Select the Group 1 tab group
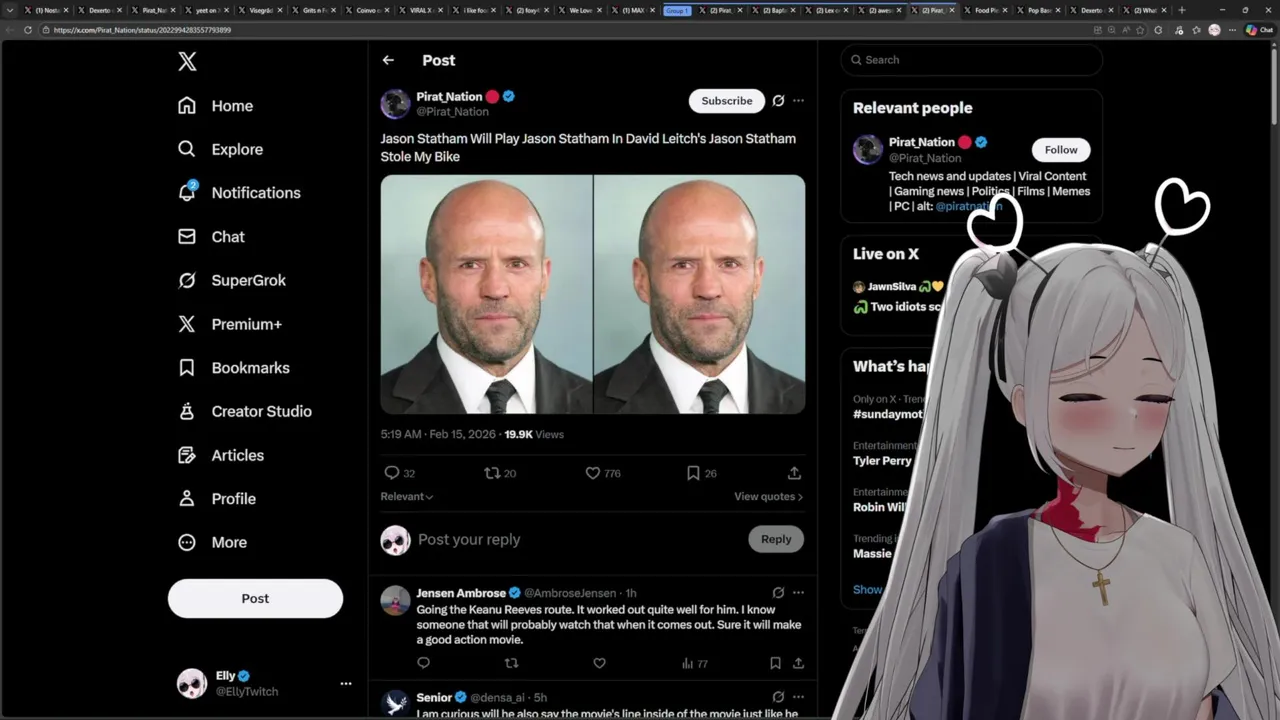 pyautogui.click(x=677, y=10)
